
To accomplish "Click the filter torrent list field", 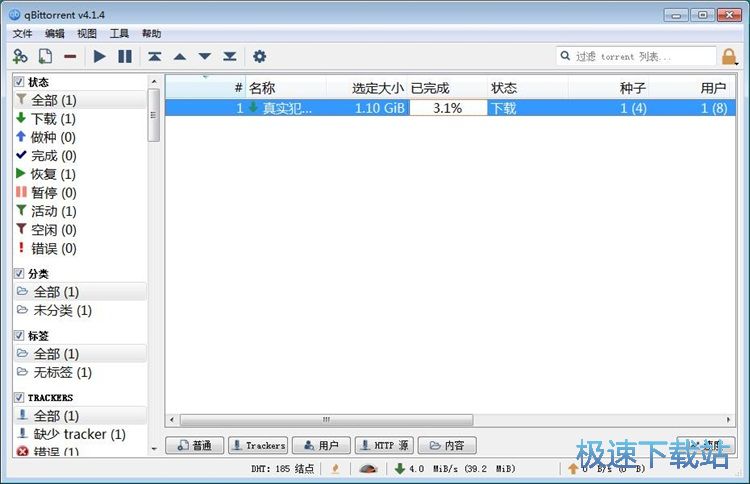I will (x=636, y=56).
